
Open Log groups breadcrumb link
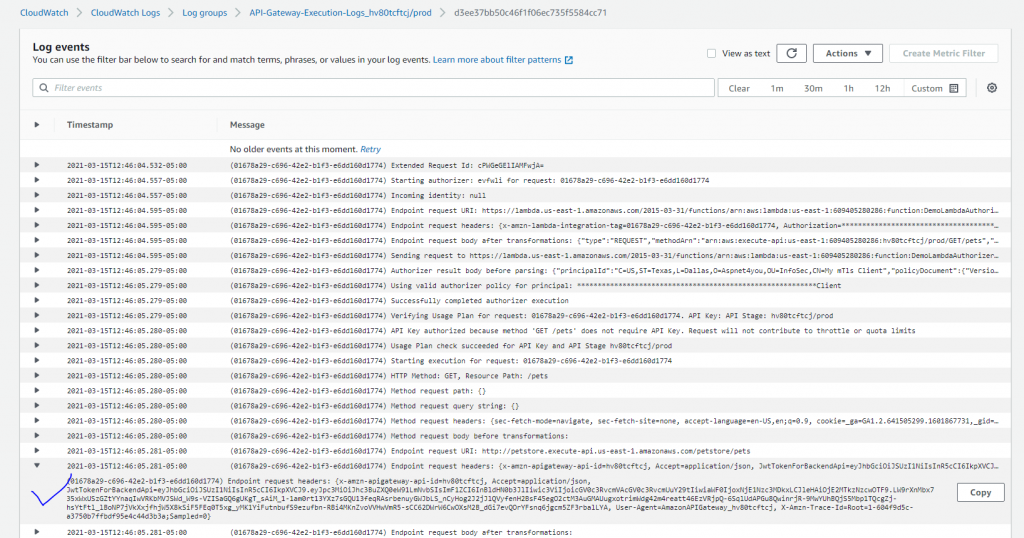tap(204, 12)
